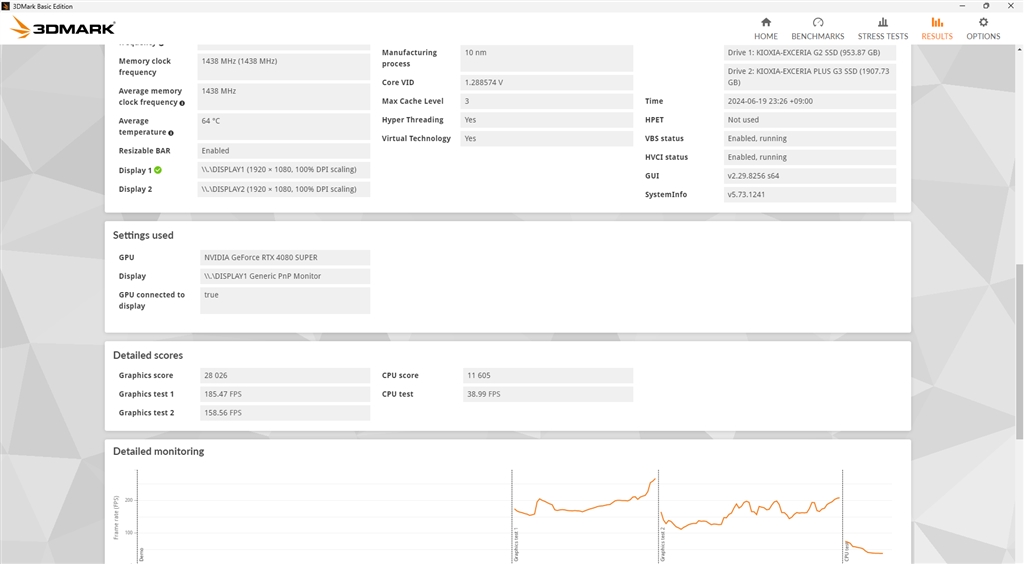Click the Drive 1 KIOXIA-EXCERIA G2 SSD entry

(x=810, y=53)
